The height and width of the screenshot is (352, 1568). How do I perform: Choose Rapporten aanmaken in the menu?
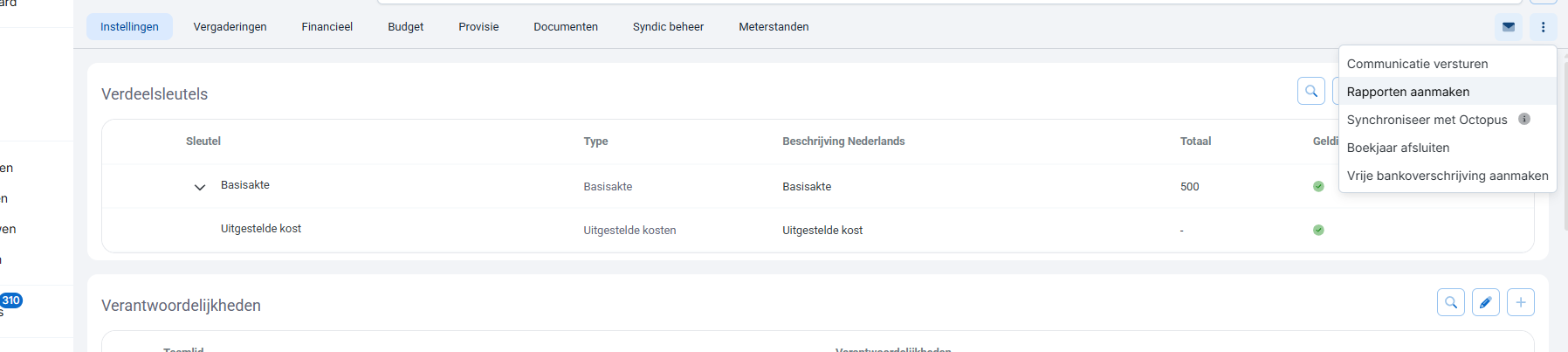pyautogui.click(x=1407, y=92)
